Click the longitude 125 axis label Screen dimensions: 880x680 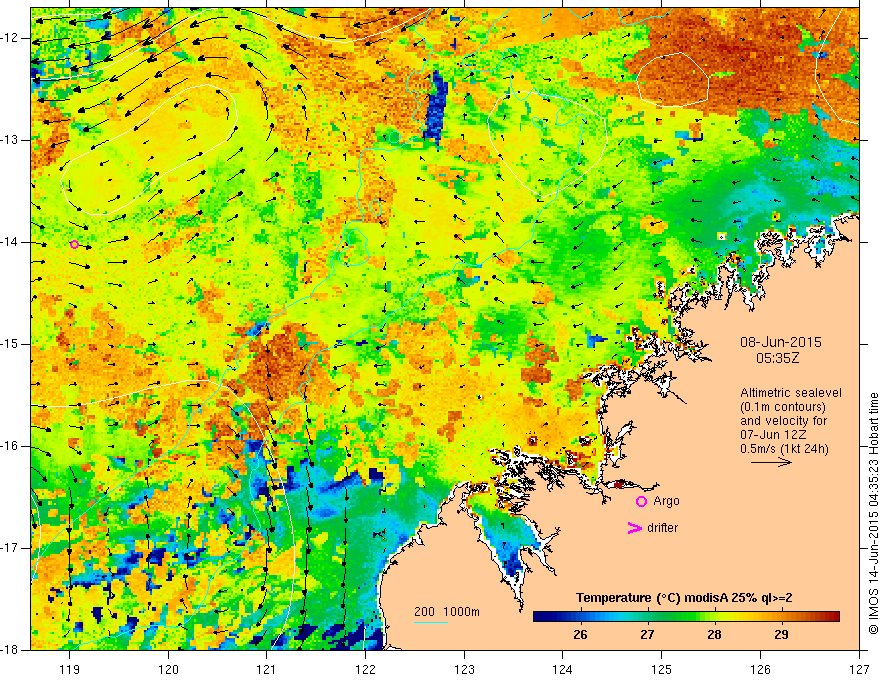(x=662, y=669)
